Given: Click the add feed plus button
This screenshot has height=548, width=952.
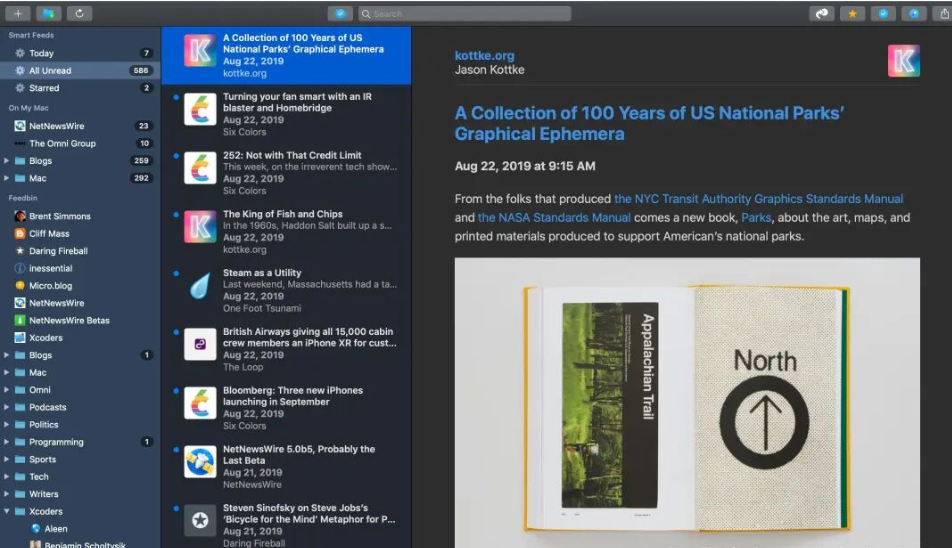Looking at the screenshot, I should pyautogui.click(x=18, y=13).
